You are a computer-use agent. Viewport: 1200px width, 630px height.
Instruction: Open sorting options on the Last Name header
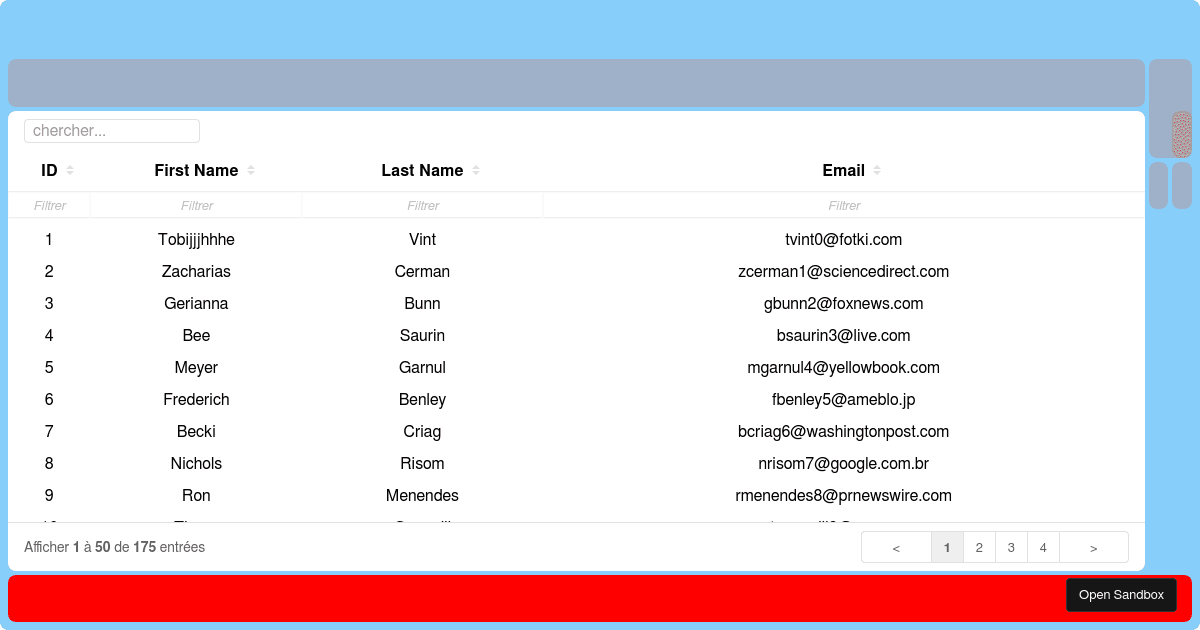pos(476,170)
